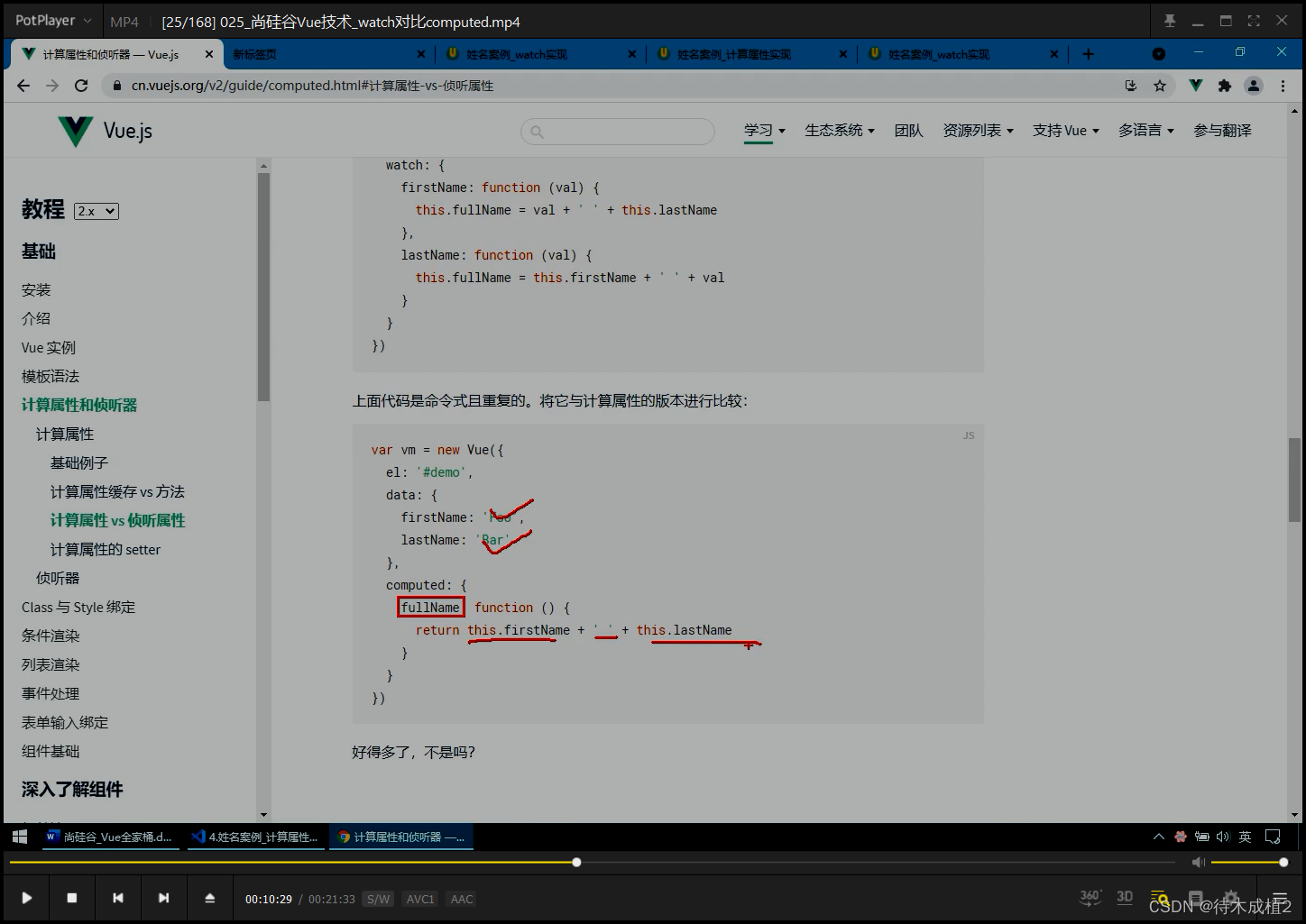Mute the PotPlayer volume speaker icon
Screen dimensions: 1306x924
tap(1198, 863)
